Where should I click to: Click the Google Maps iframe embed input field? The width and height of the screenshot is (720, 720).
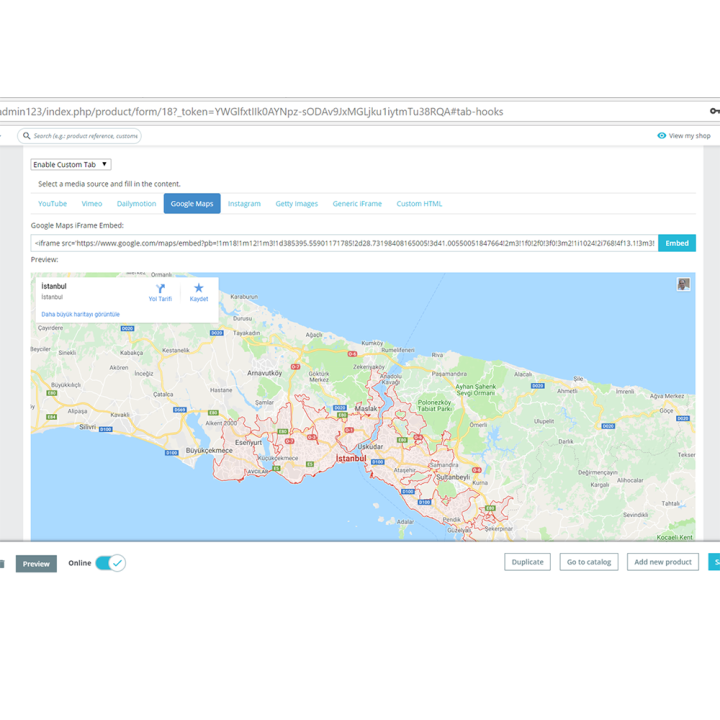[344, 243]
